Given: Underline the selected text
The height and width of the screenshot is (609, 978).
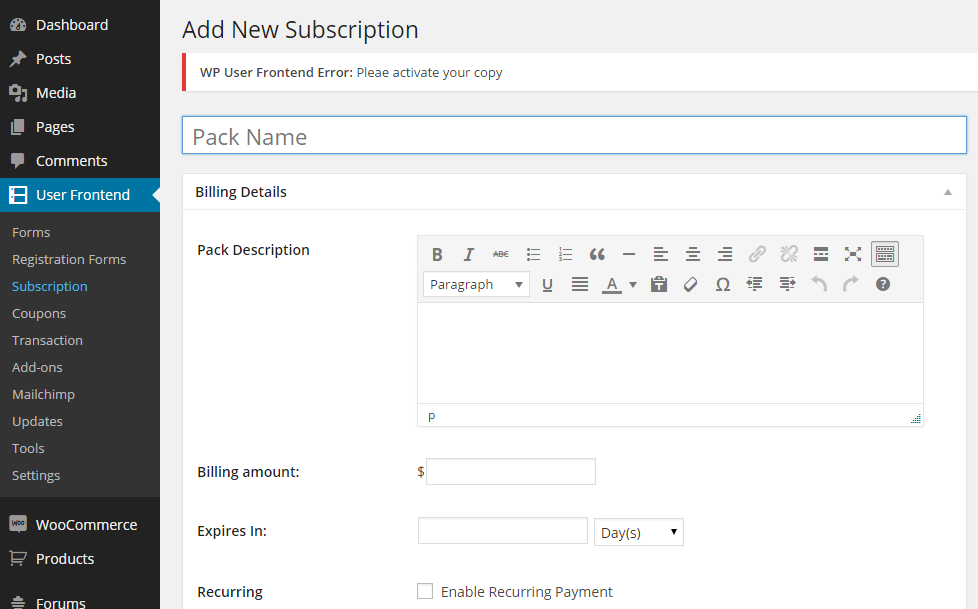Looking at the screenshot, I should coord(548,285).
